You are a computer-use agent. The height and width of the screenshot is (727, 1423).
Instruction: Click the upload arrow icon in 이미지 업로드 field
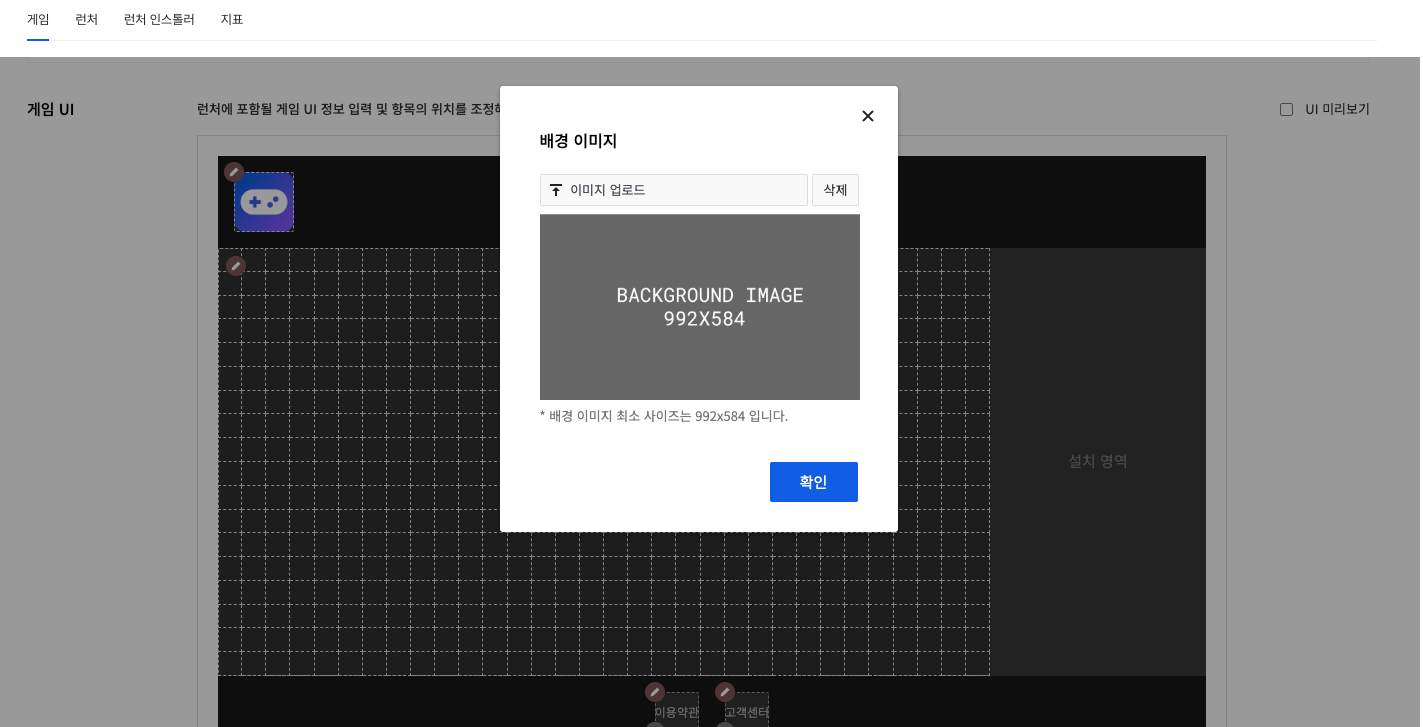point(556,189)
